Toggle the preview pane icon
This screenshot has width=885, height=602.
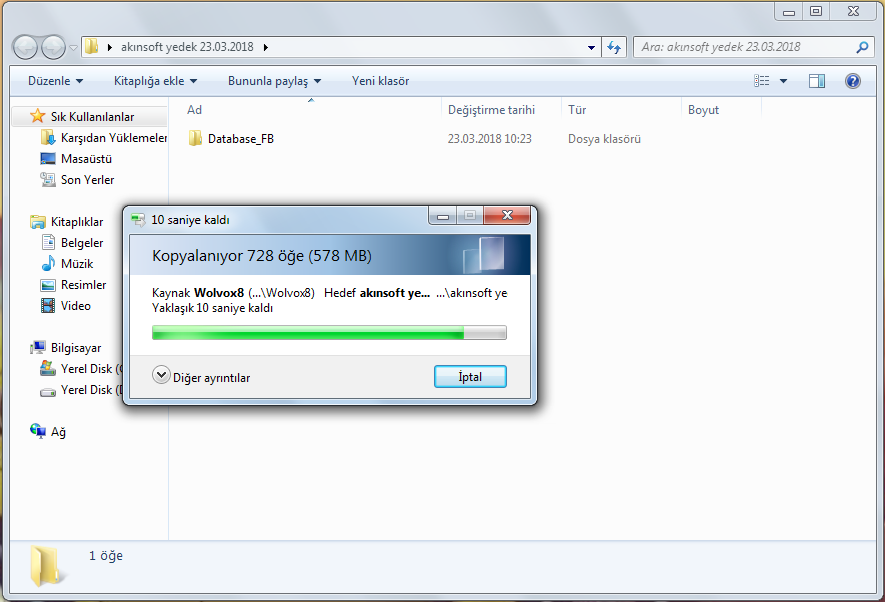point(816,81)
